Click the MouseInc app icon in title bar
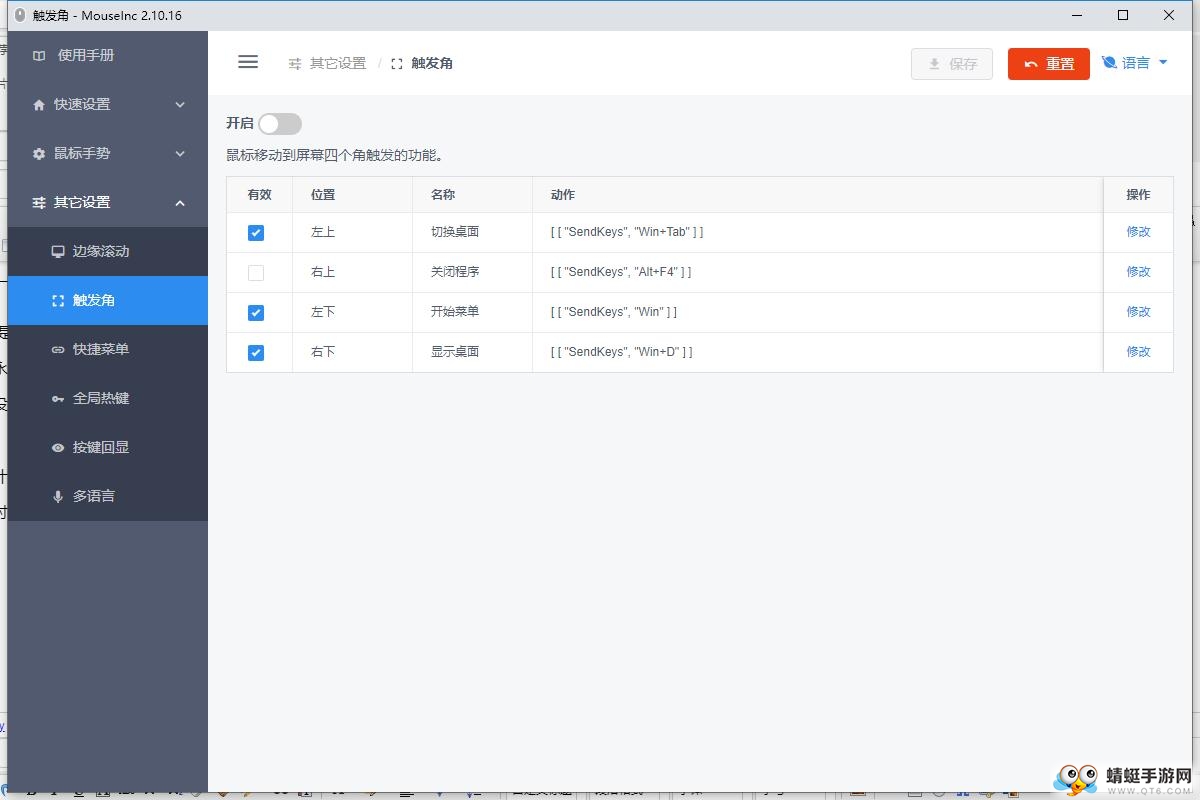This screenshot has width=1200, height=800. click(19, 15)
